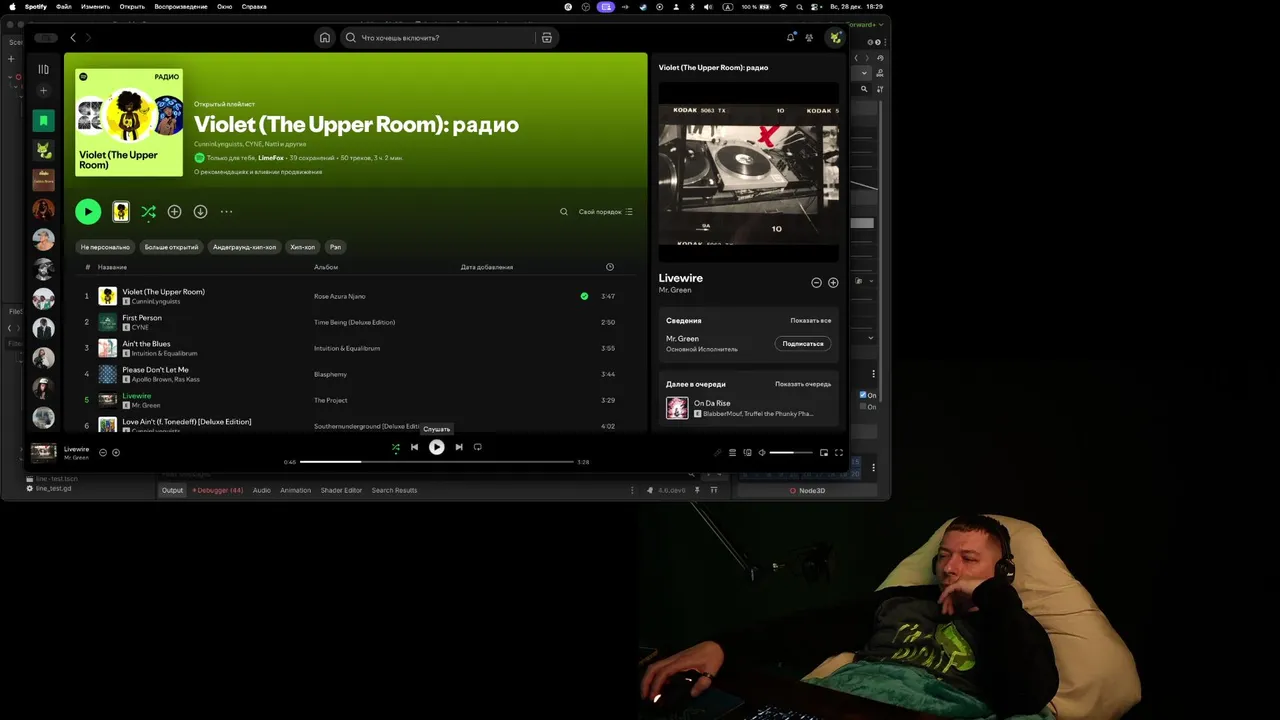The width and height of the screenshot is (1280, 720).
Task: Sort tracks by 'Название' column header
Action: click(112, 267)
